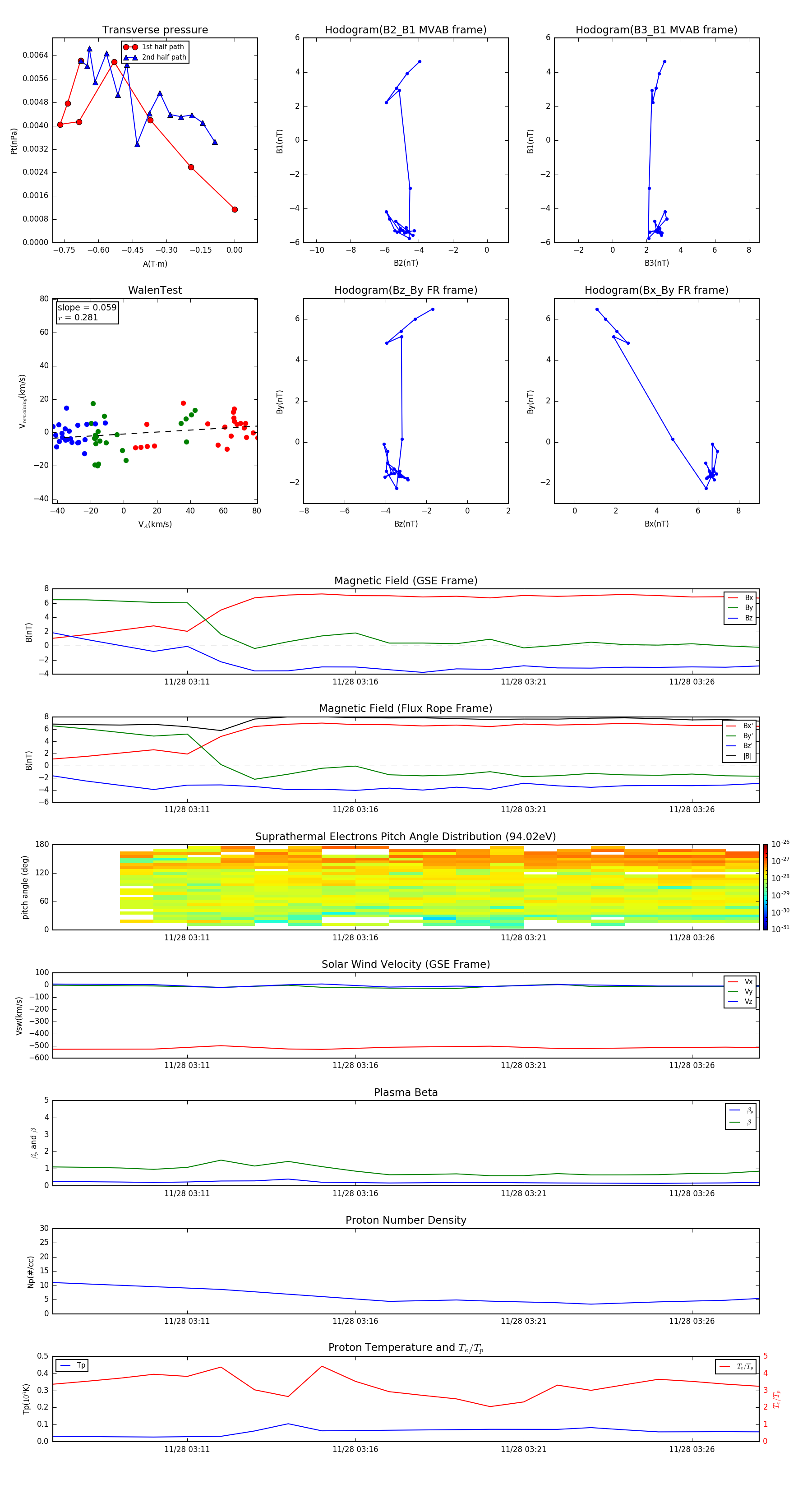Click the 'Np(#/cc)' axis label

(31, 1271)
